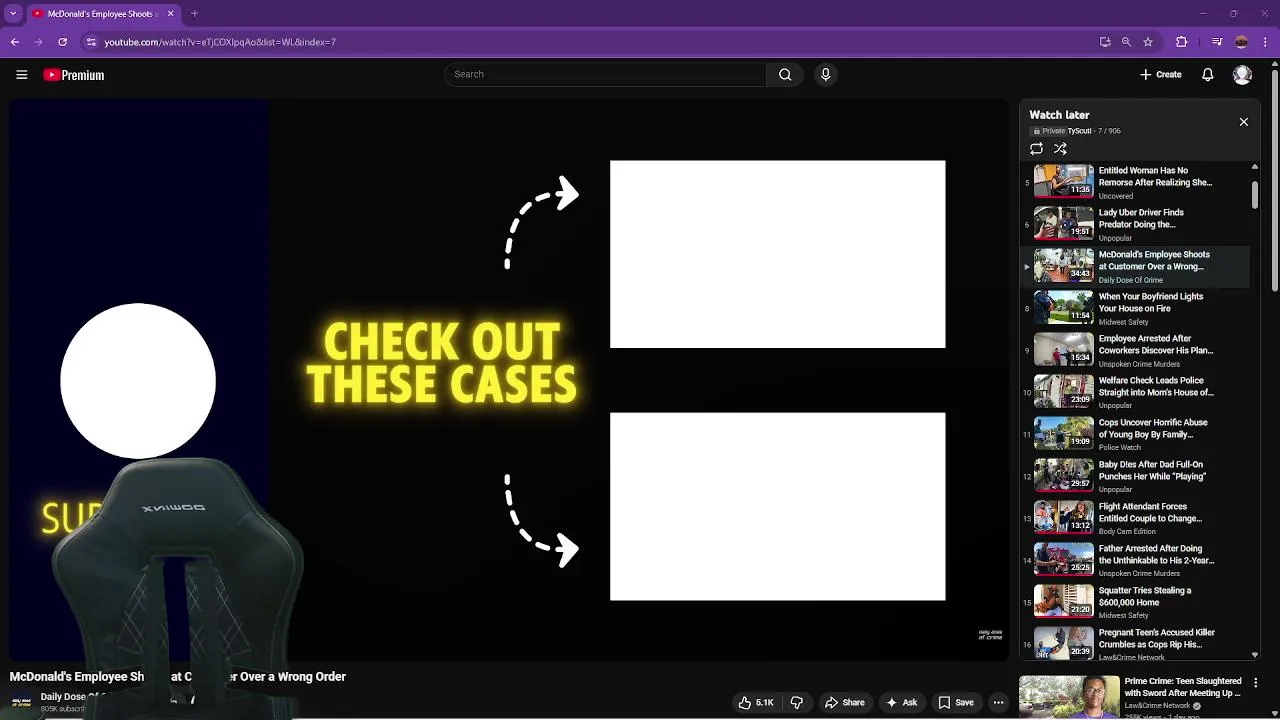
Task: Open TyScuti playlist owner link
Action: tap(1079, 131)
